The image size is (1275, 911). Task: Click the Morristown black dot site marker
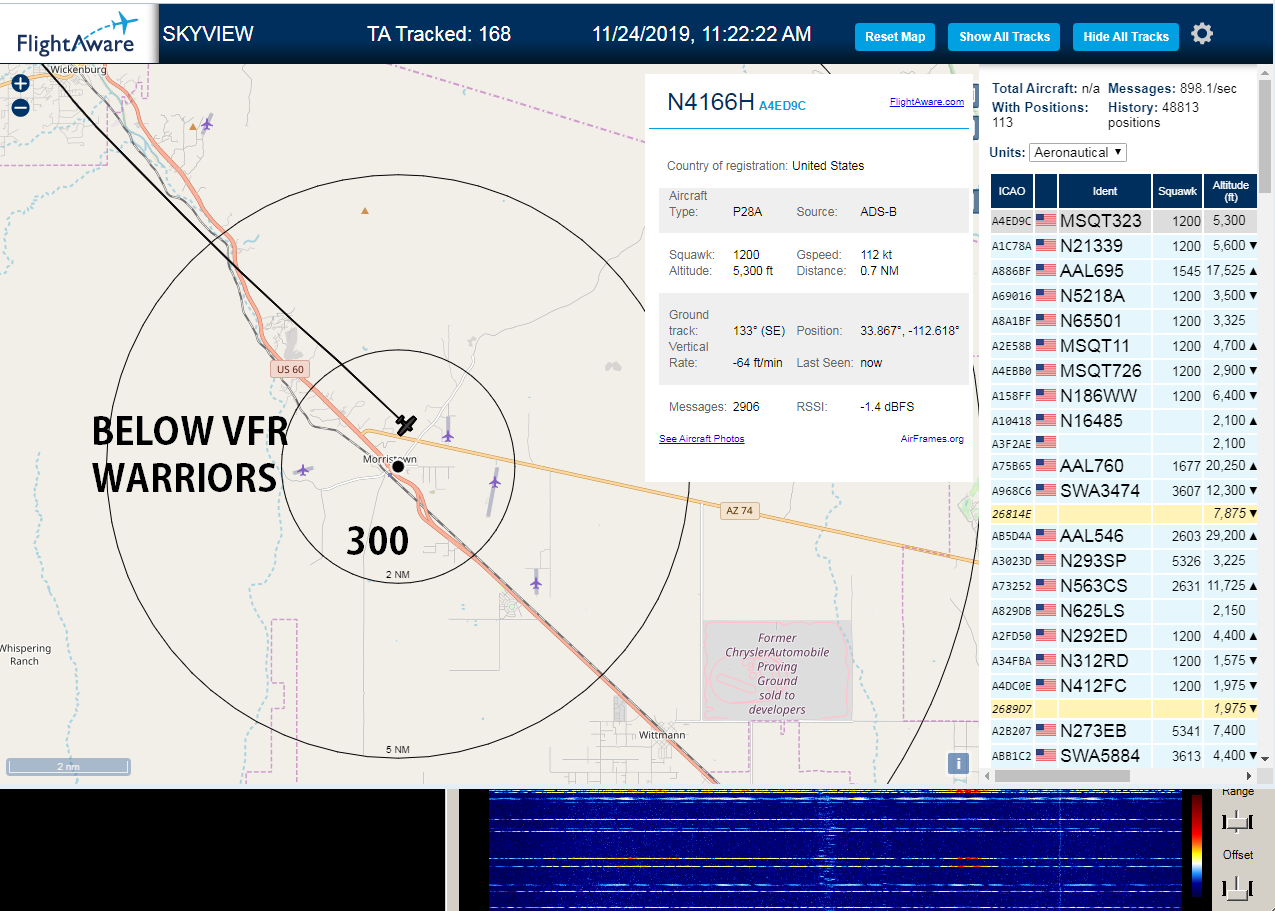point(398,466)
